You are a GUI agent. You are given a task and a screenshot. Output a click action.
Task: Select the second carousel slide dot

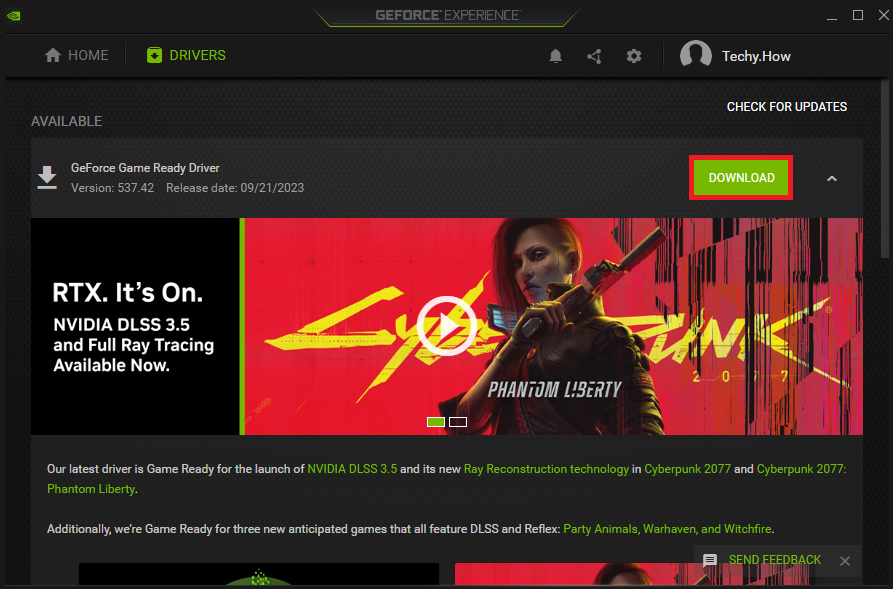(458, 422)
